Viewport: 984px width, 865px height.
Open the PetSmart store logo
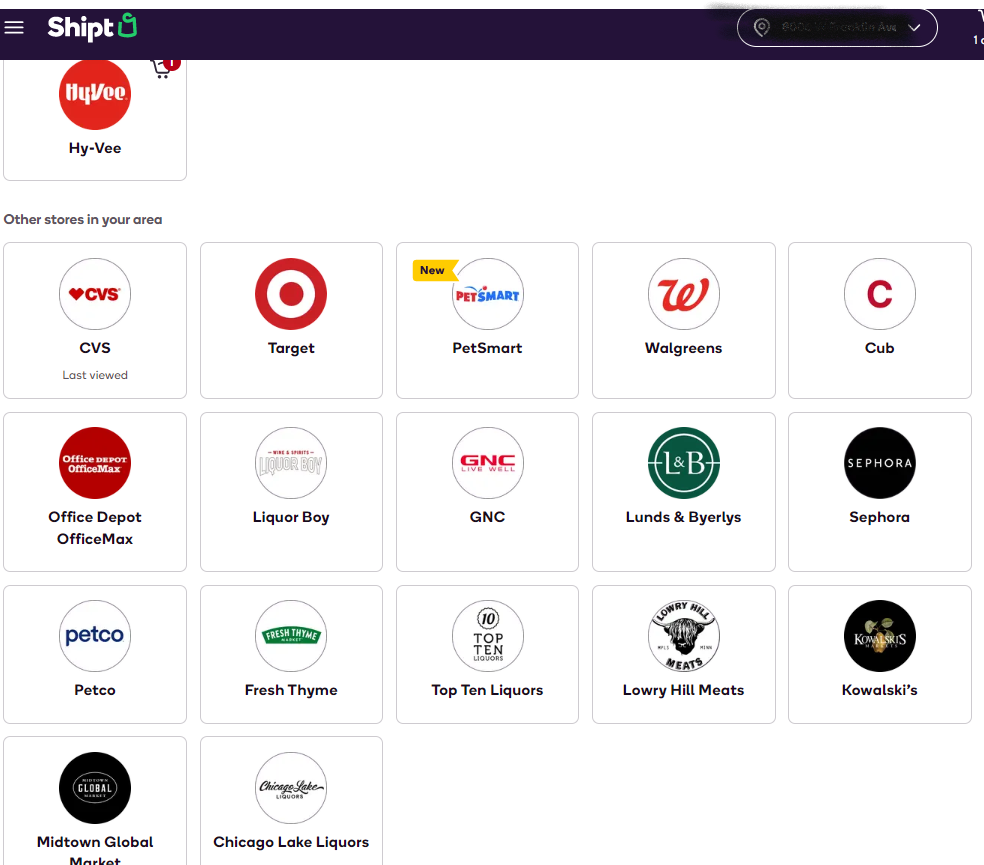tap(487, 294)
